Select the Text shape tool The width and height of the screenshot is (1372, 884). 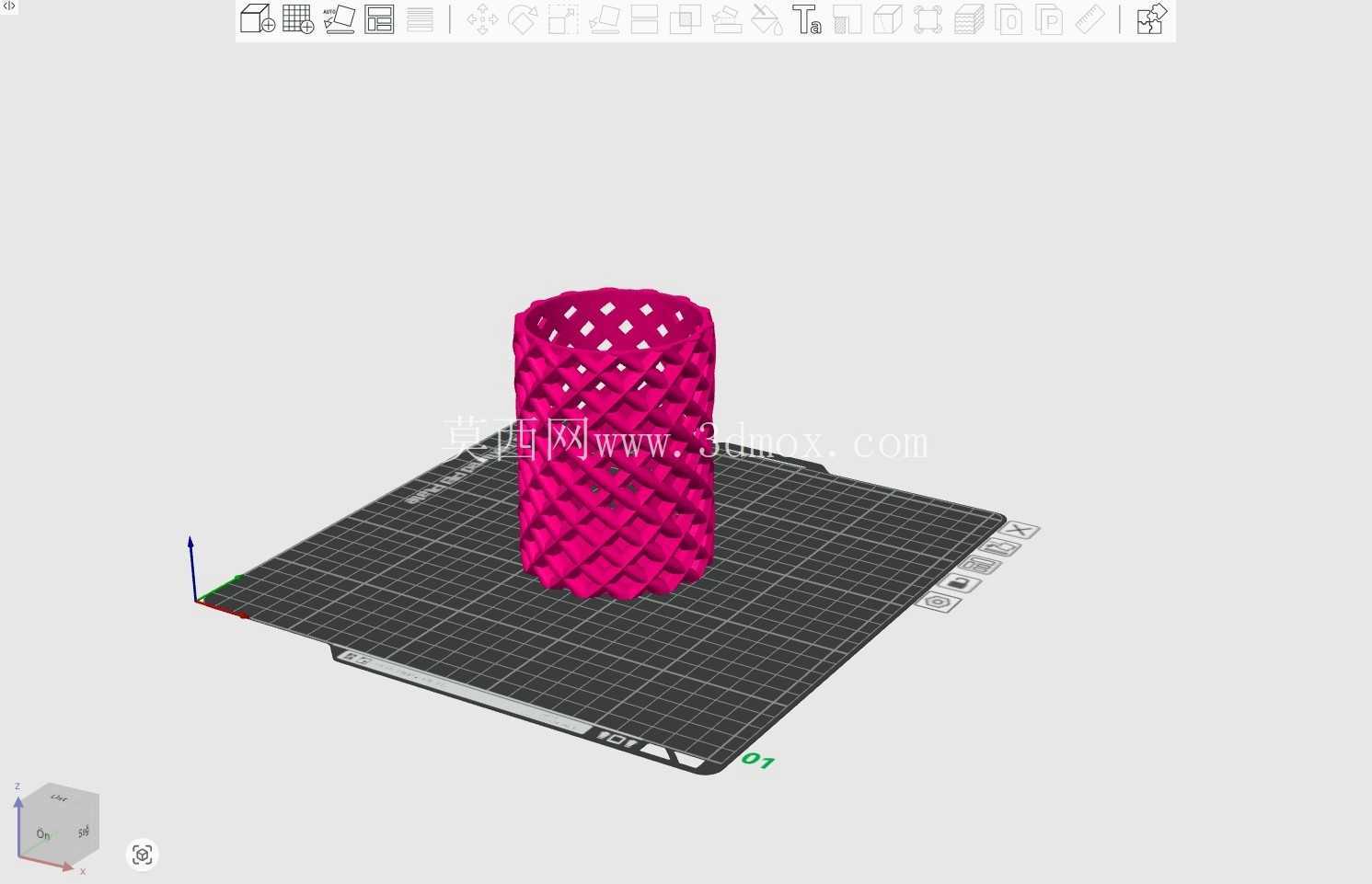point(807,19)
